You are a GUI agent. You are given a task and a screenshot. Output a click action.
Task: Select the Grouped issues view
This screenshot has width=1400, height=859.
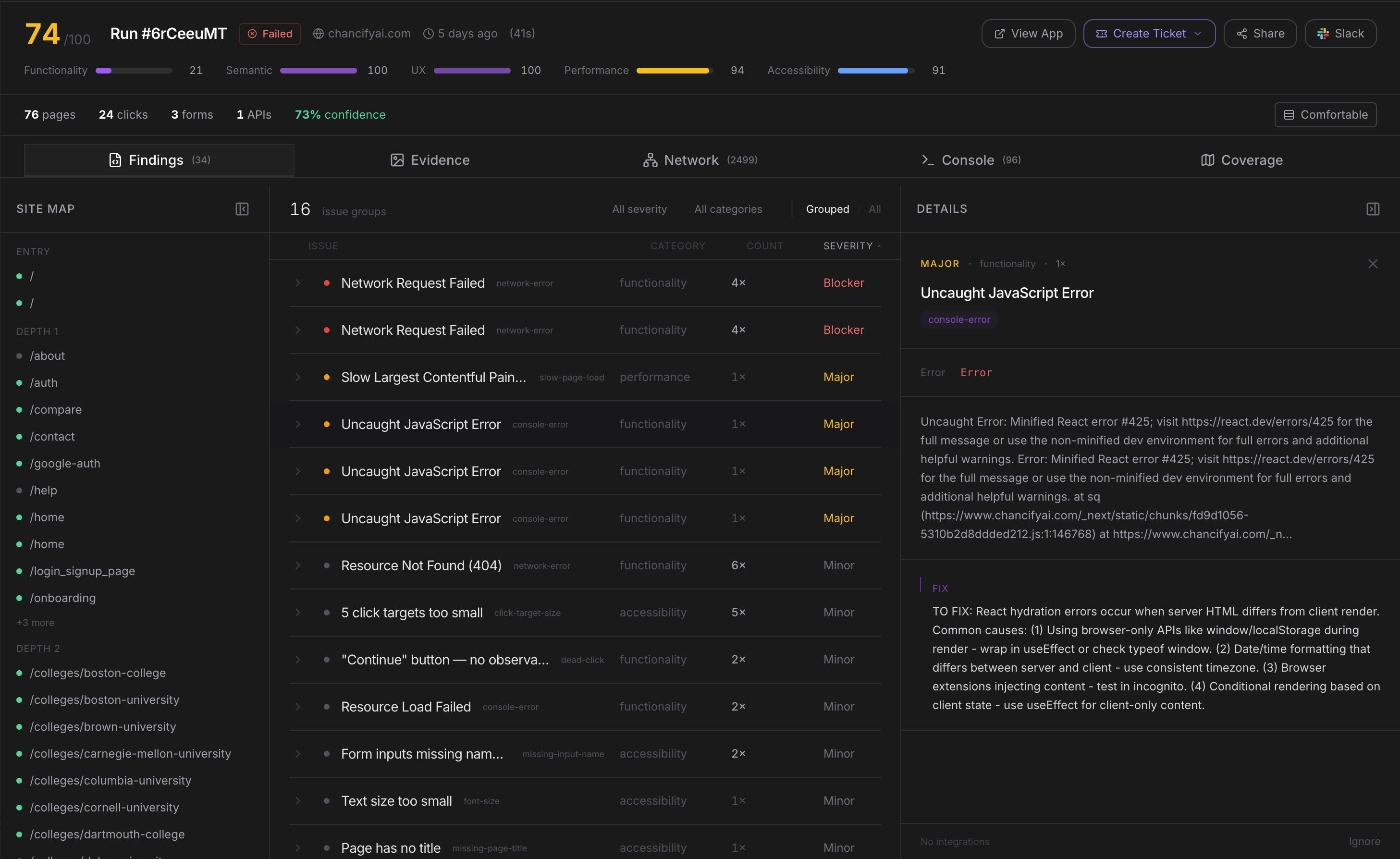827,209
